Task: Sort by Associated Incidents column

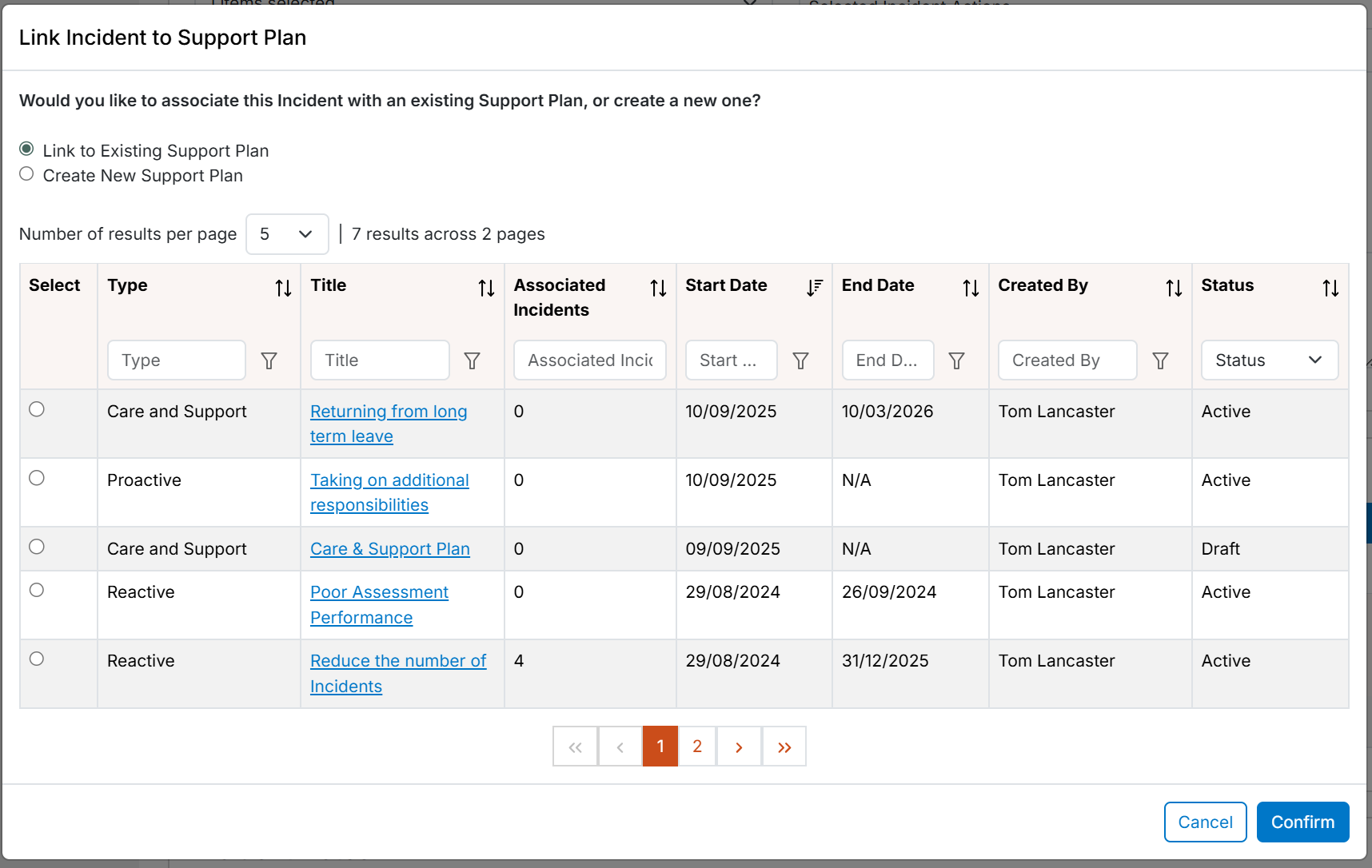Action: tap(658, 289)
